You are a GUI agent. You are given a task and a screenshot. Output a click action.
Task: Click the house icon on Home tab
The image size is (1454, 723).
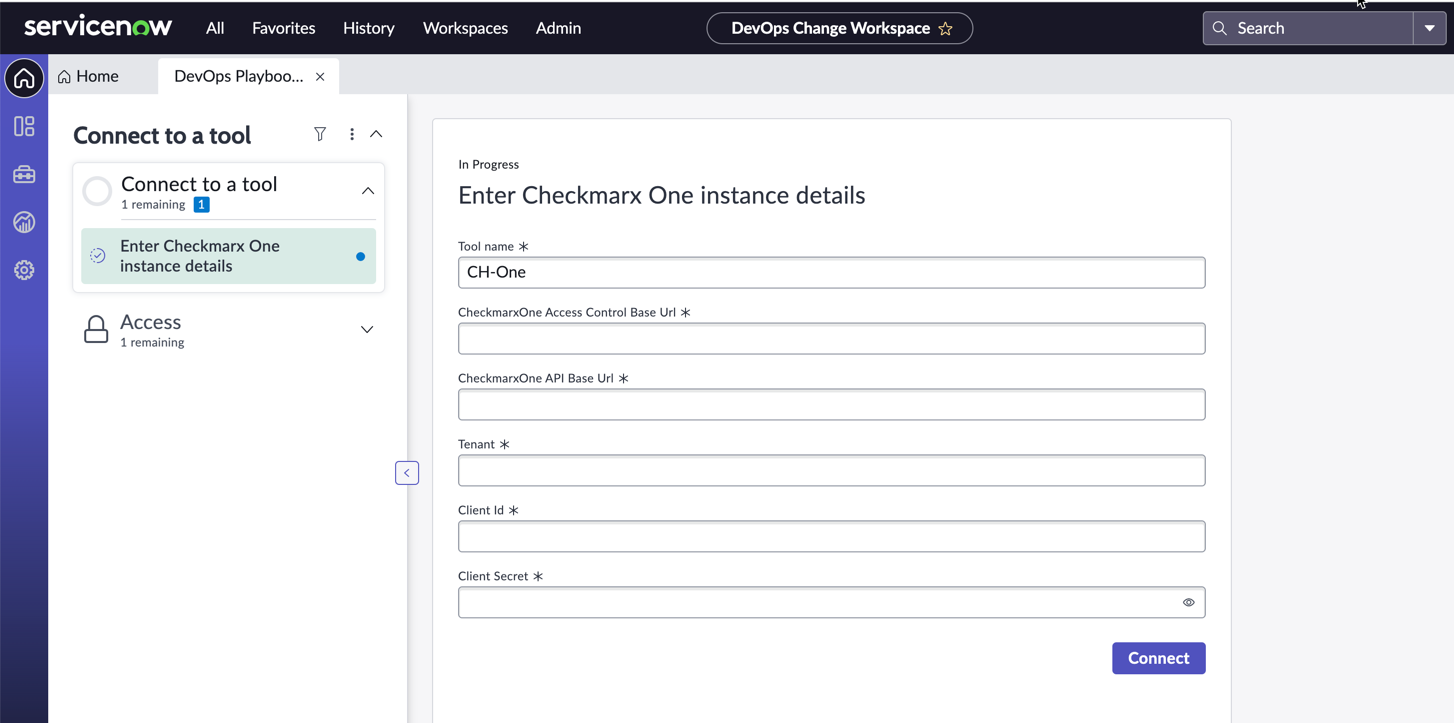pos(64,77)
